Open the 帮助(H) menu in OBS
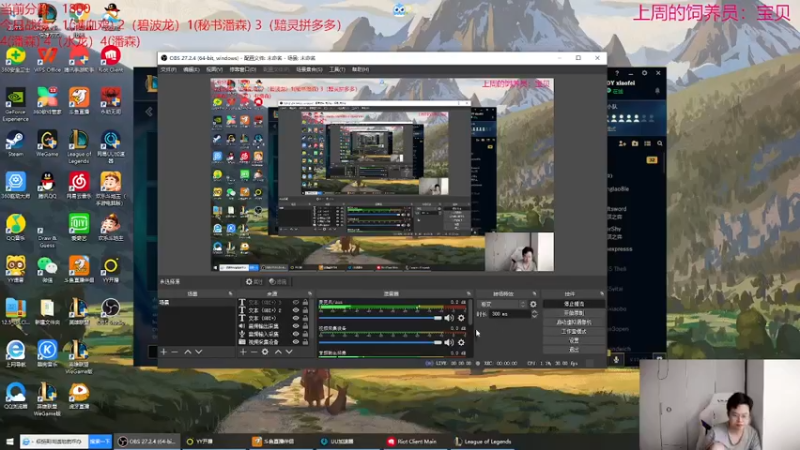 point(360,69)
